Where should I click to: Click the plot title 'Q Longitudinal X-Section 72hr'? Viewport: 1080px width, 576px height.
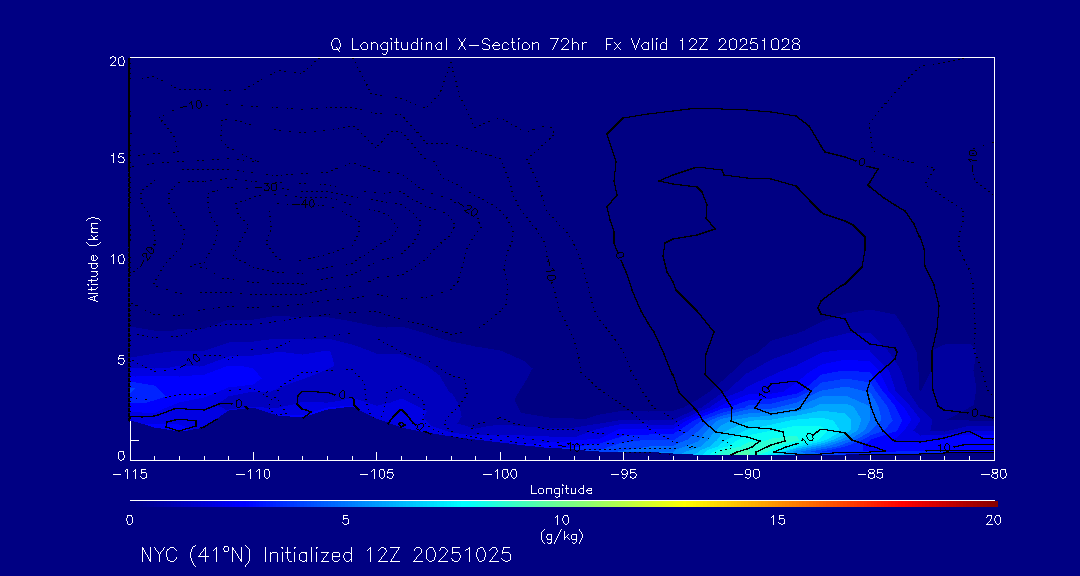(x=461, y=45)
